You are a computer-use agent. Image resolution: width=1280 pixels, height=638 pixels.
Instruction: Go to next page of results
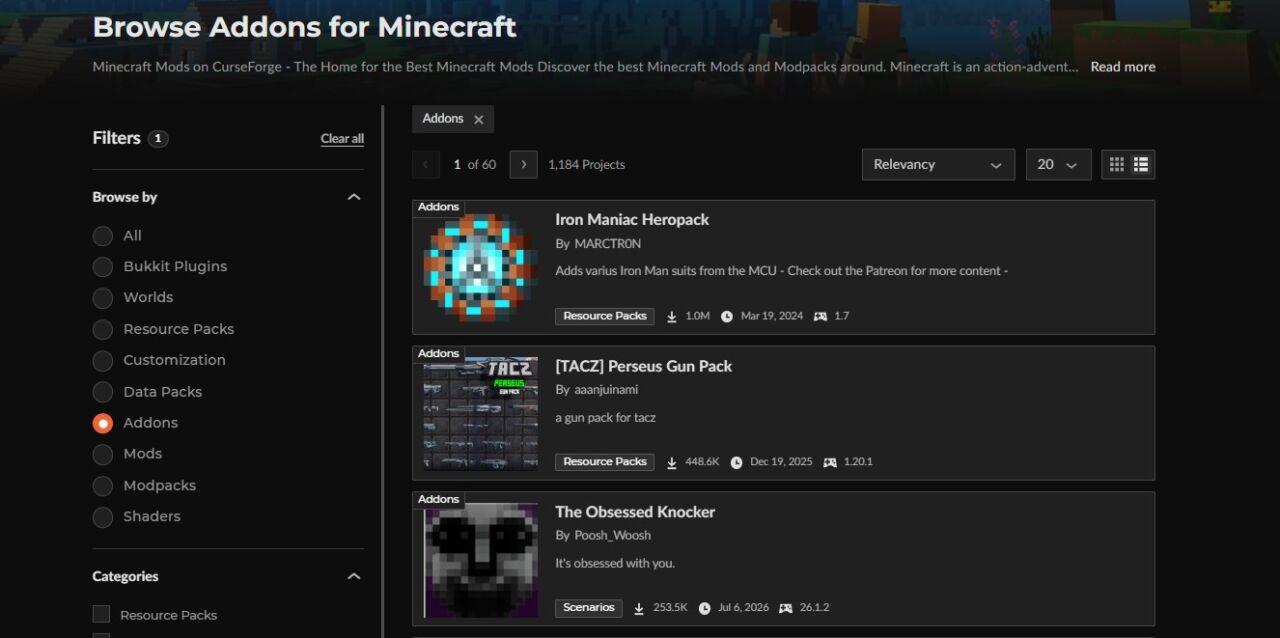tap(523, 165)
